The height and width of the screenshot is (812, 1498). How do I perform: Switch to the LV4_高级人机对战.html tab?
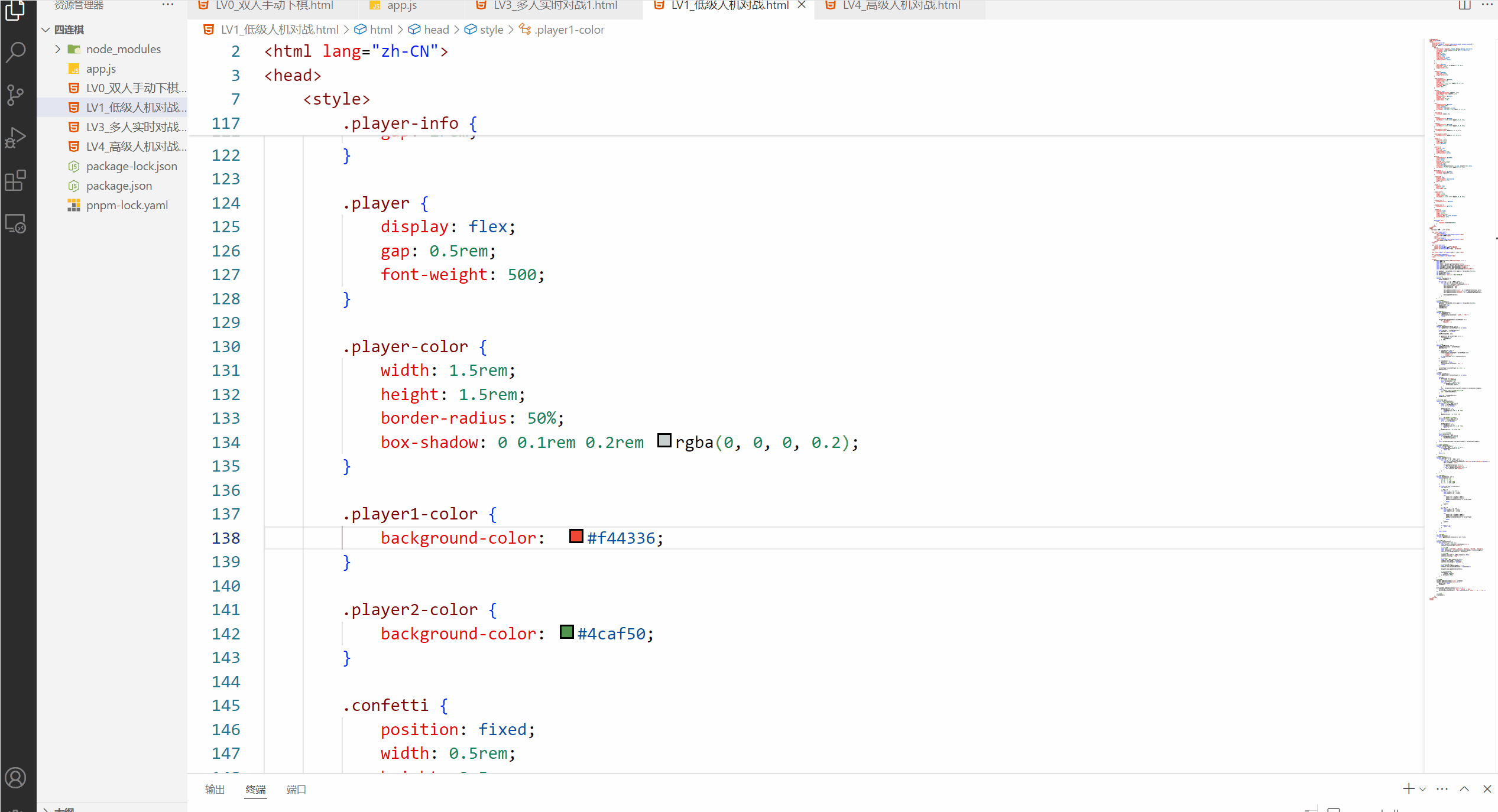[x=900, y=5]
